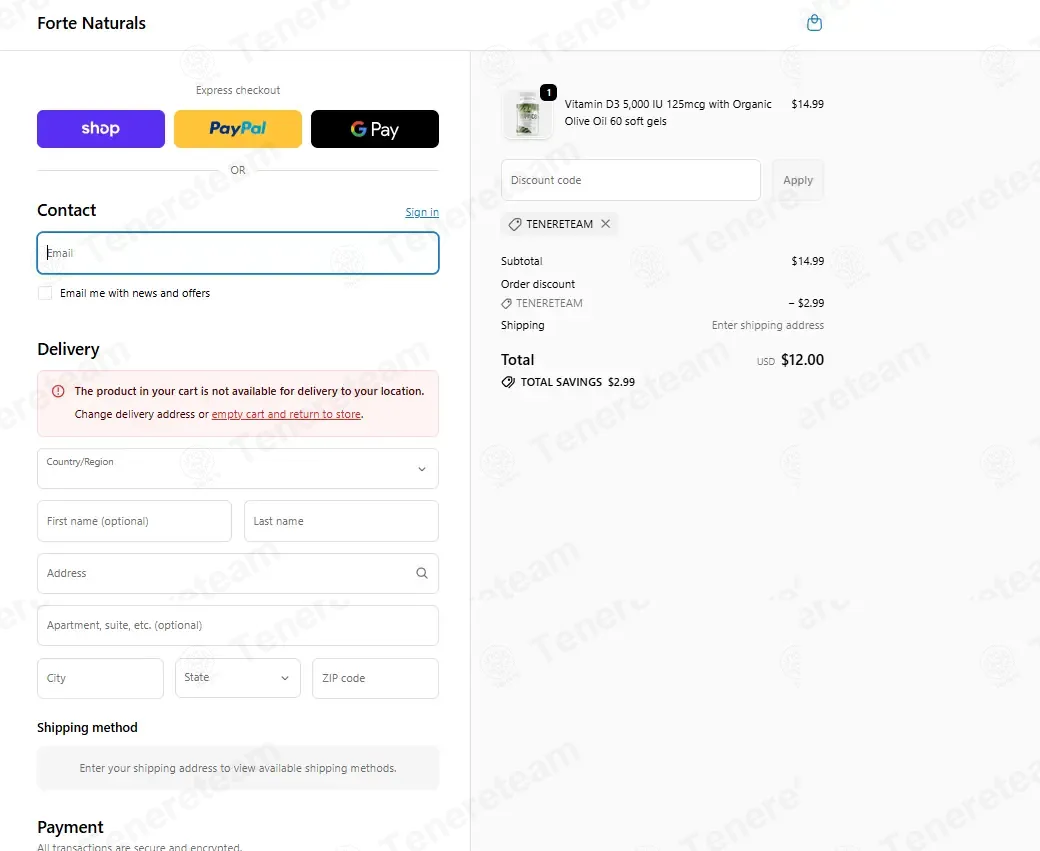Image resolution: width=1040 pixels, height=851 pixels.
Task: Click the Apply discount button
Action: click(798, 180)
